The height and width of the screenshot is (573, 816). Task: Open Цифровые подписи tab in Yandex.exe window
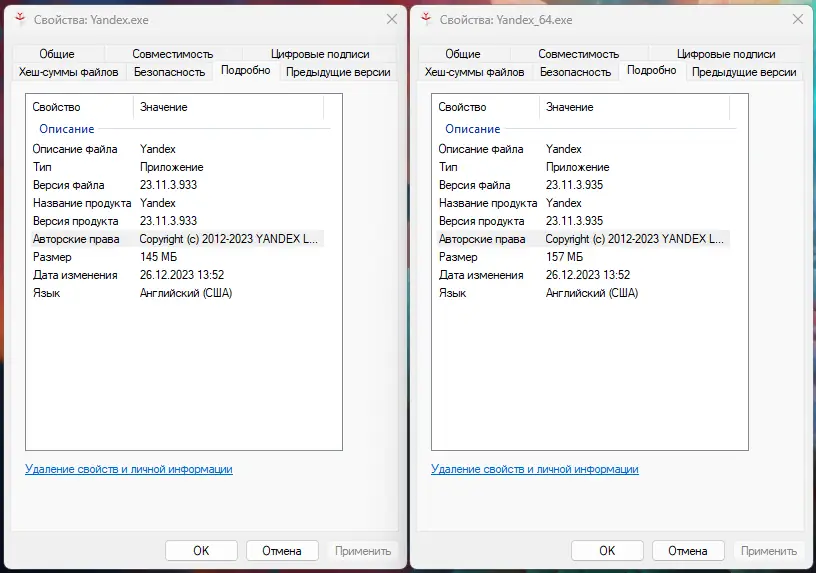[x=320, y=54]
